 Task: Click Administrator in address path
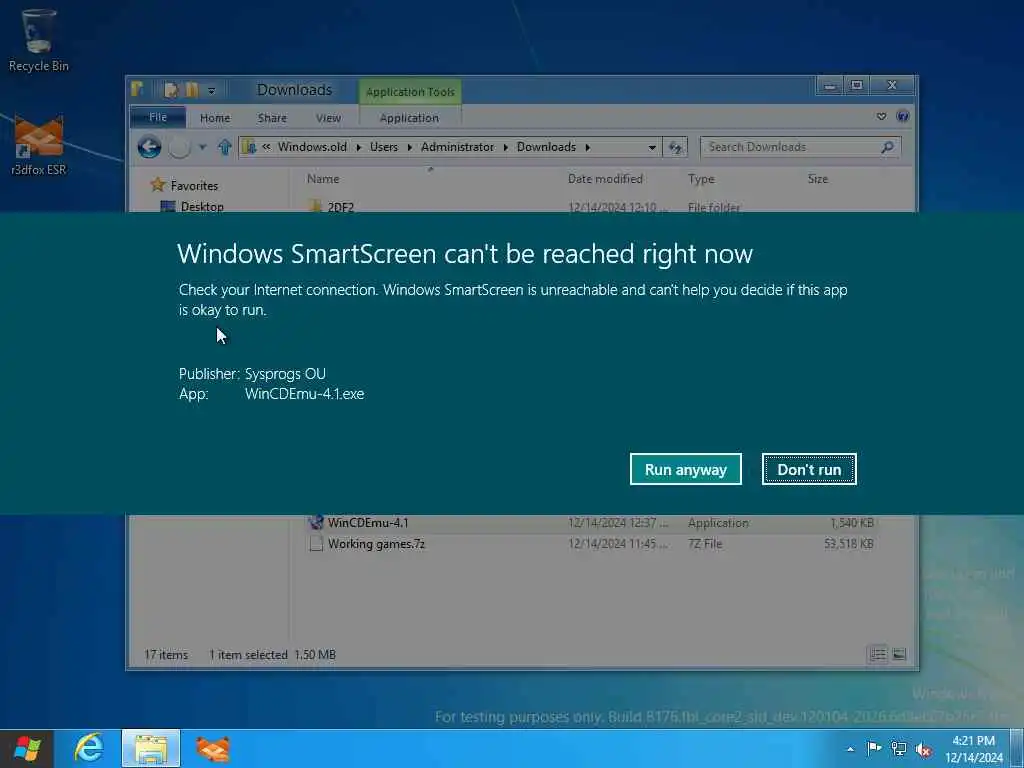(457, 147)
